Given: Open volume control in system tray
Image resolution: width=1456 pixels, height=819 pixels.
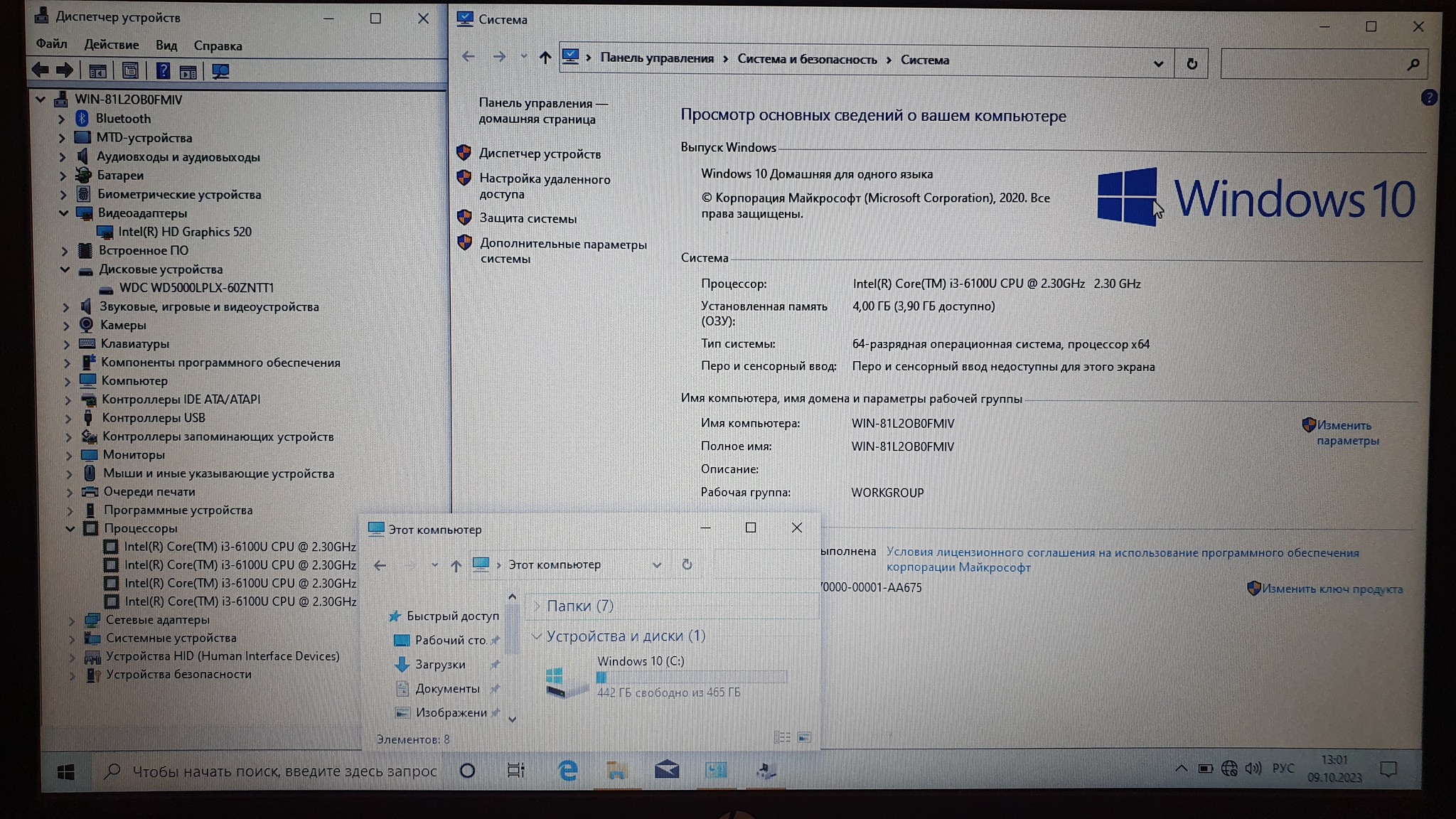Looking at the screenshot, I should click(x=1253, y=769).
